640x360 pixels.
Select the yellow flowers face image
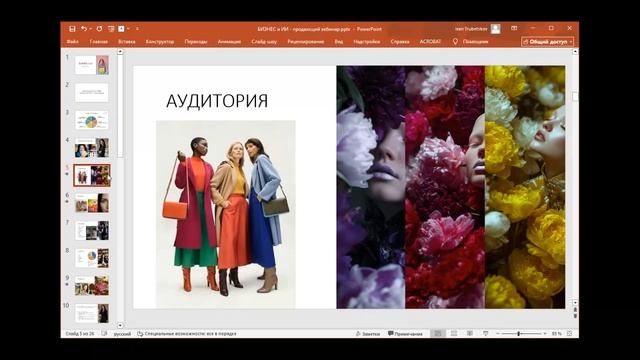coord(525,187)
